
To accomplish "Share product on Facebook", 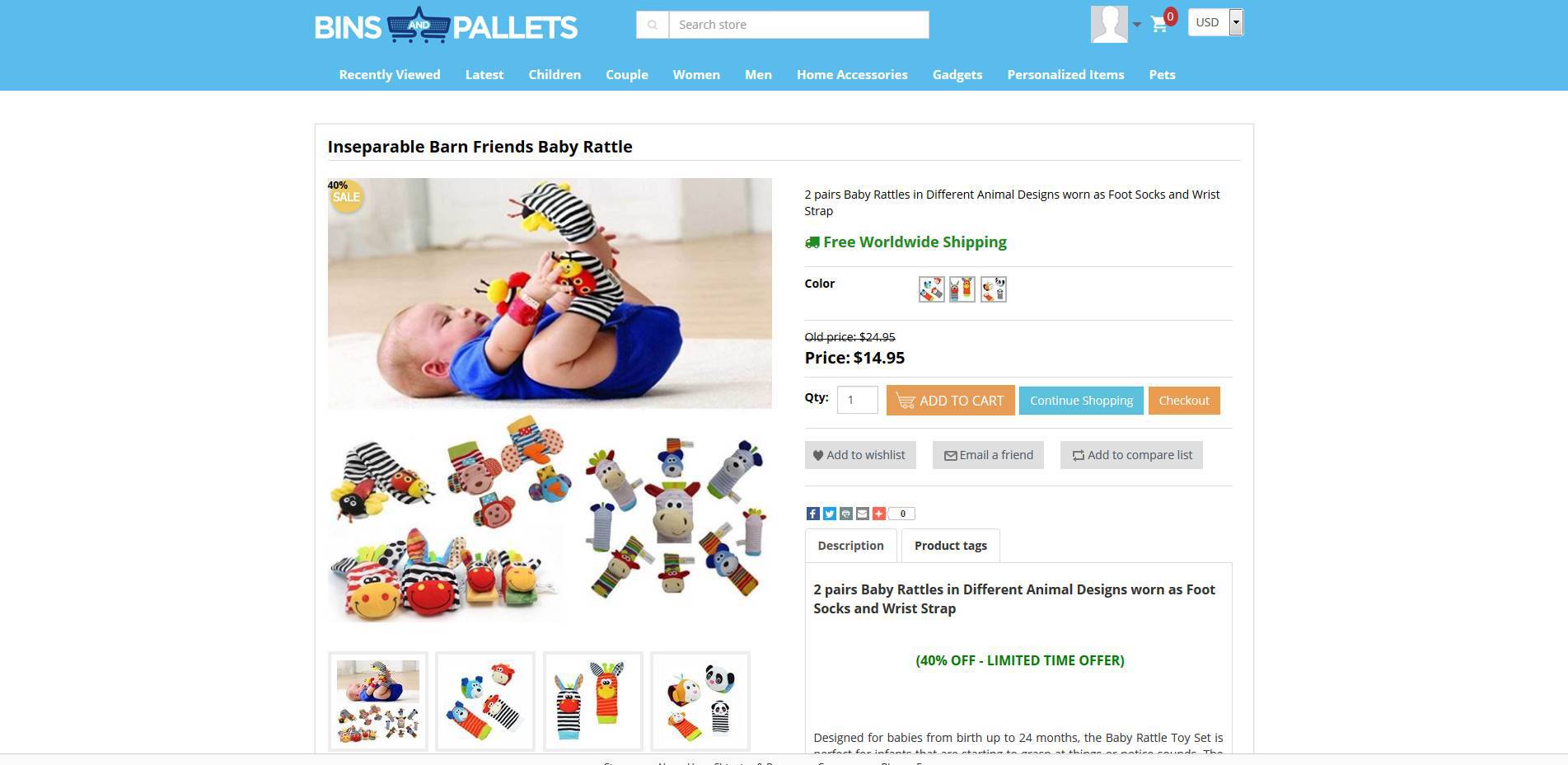I will (x=812, y=514).
